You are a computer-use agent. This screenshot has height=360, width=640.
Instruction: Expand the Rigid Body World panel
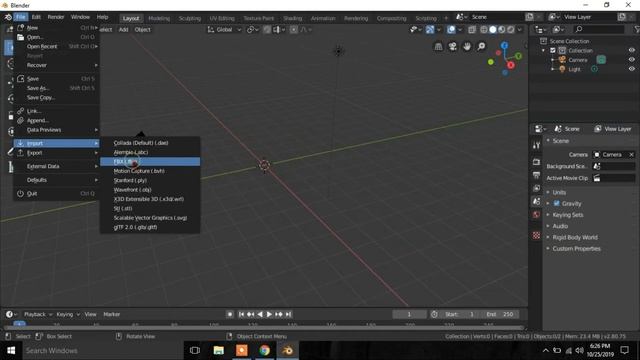(575, 237)
